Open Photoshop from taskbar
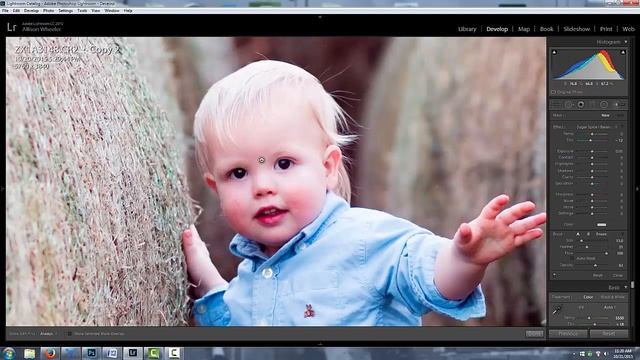The width and height of the screenshot is (640, 360). tap(91, 353)
